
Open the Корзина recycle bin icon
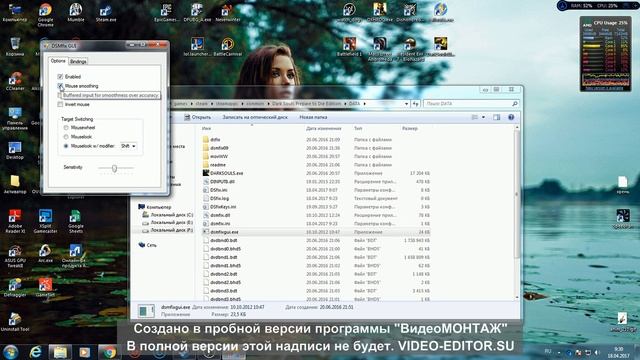tap(15, 47)
